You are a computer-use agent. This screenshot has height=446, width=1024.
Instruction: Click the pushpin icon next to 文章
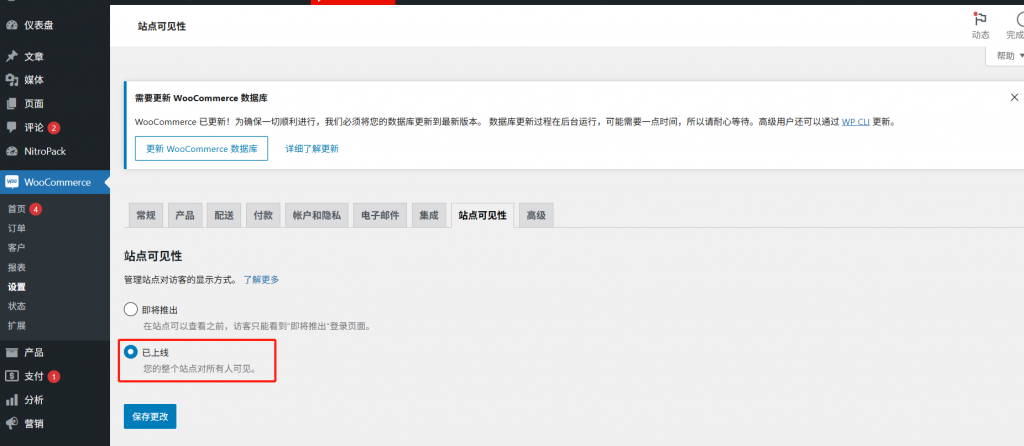point(11,57)
